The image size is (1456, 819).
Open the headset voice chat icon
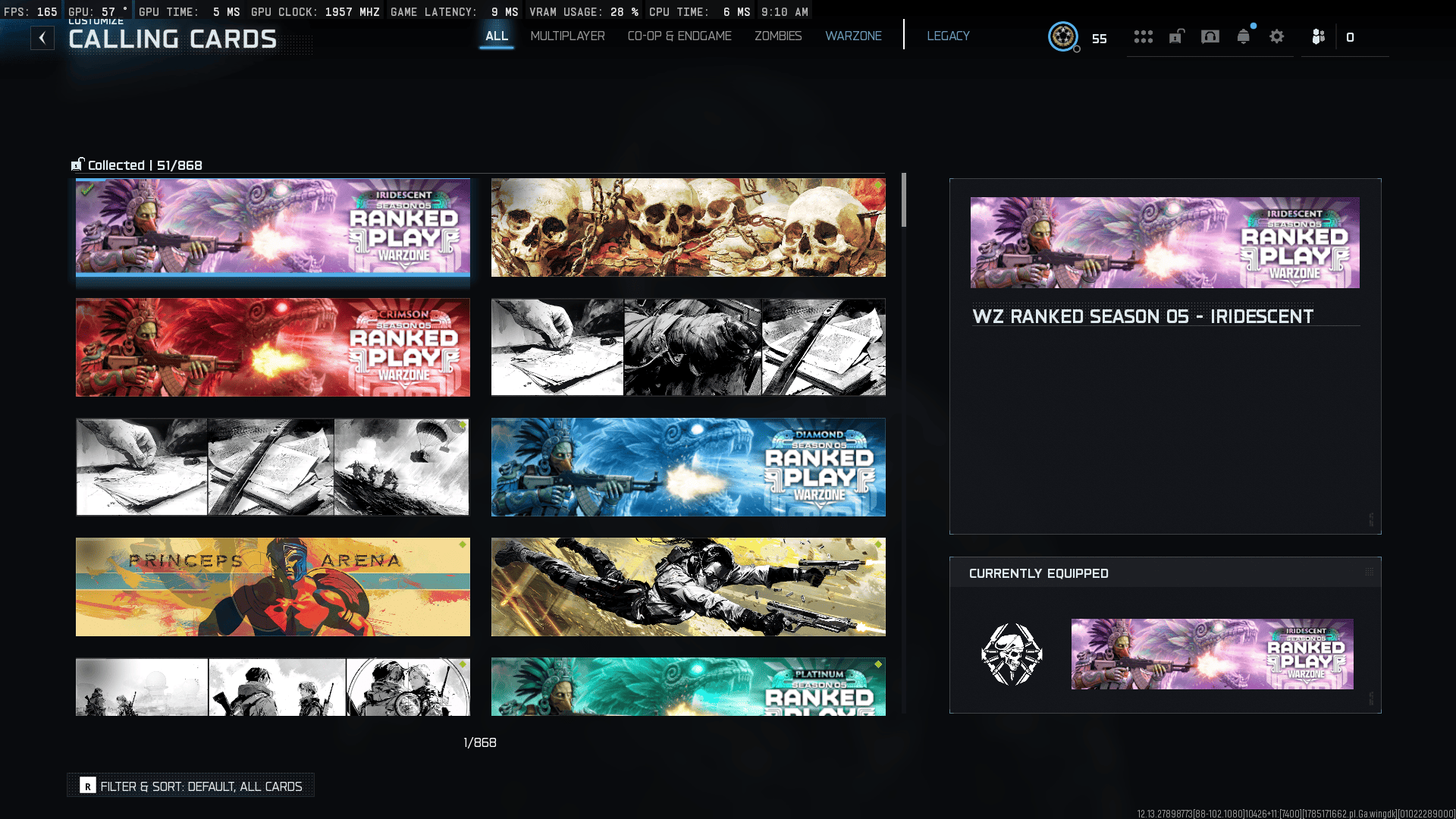point(1210,36)
